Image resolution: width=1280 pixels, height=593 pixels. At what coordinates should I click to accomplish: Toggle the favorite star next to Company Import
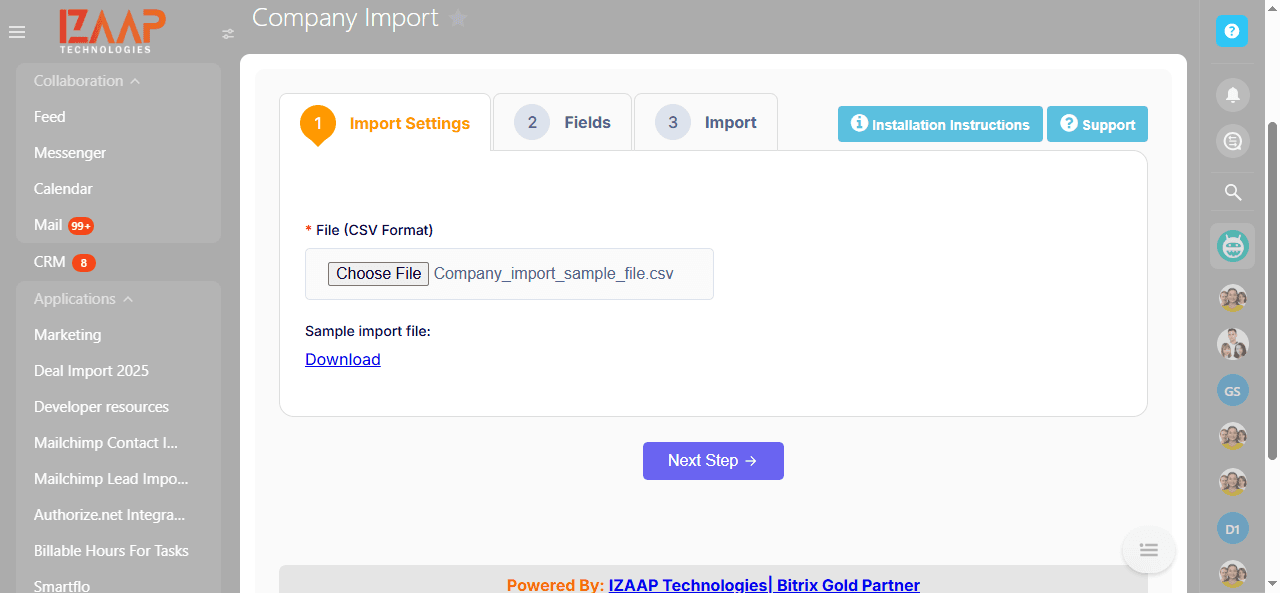tap(458, 17)
